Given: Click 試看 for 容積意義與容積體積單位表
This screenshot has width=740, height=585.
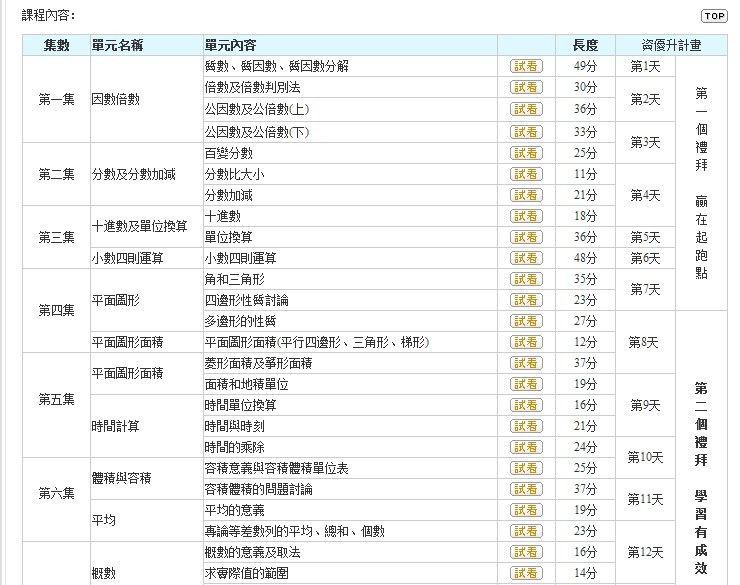Looking at the screenshot, I should coord(526,468).
